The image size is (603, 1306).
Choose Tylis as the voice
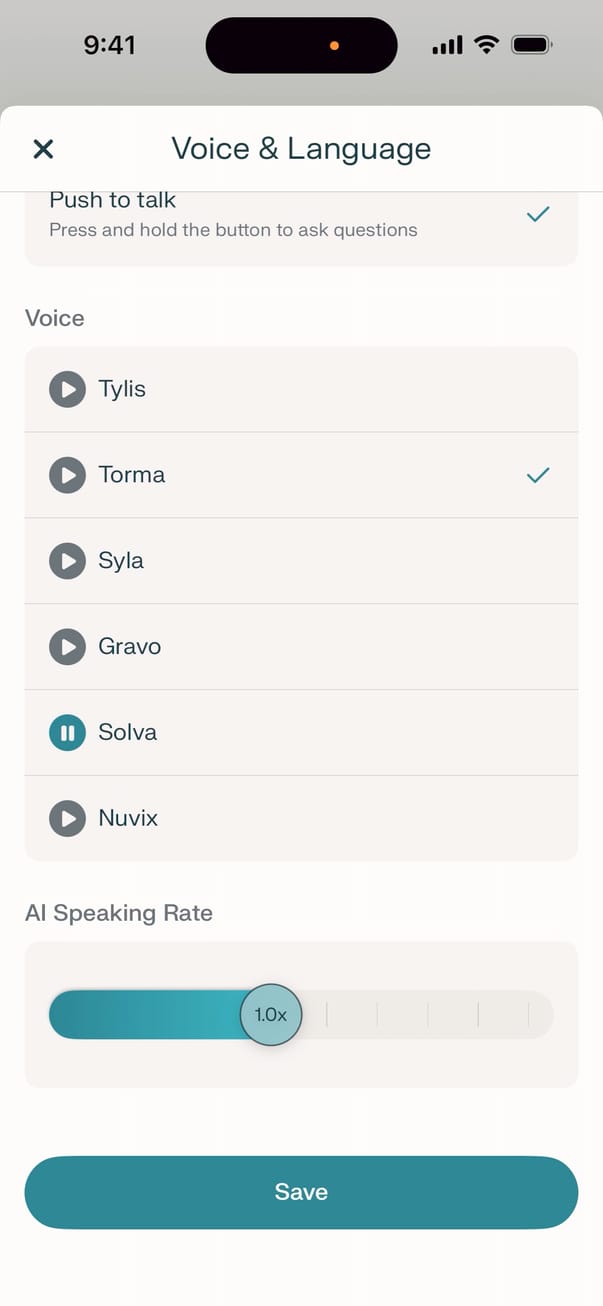click(300, 389)
